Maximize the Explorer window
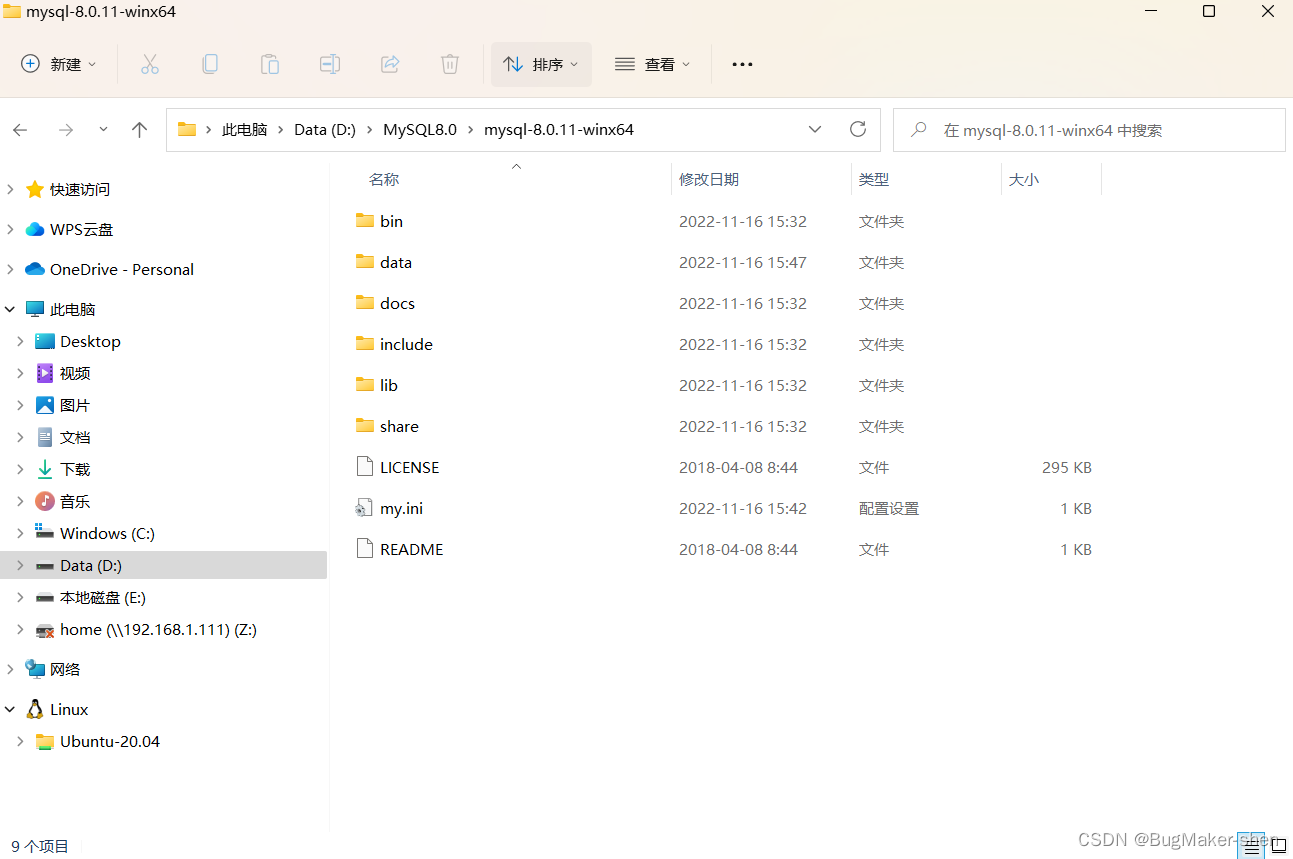The width and height of the screenshot is (1293, 859). (x=1208, y=11)
